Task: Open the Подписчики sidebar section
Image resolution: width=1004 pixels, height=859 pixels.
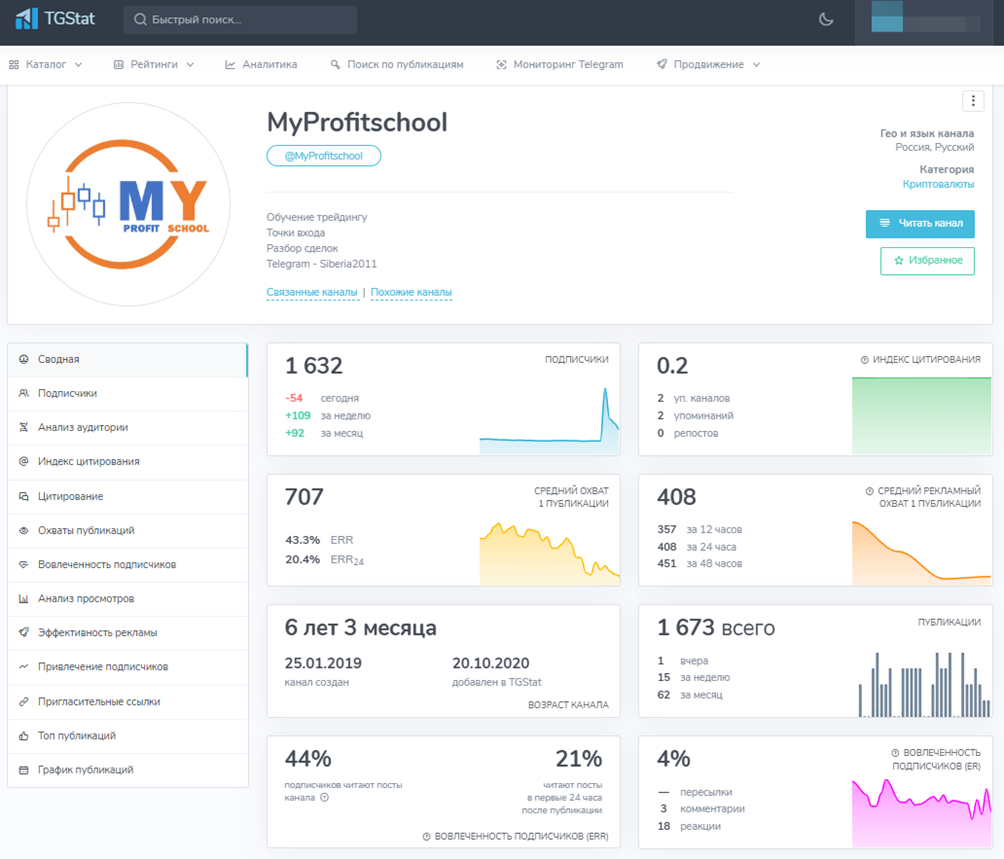Action: [x=127, y=394]
